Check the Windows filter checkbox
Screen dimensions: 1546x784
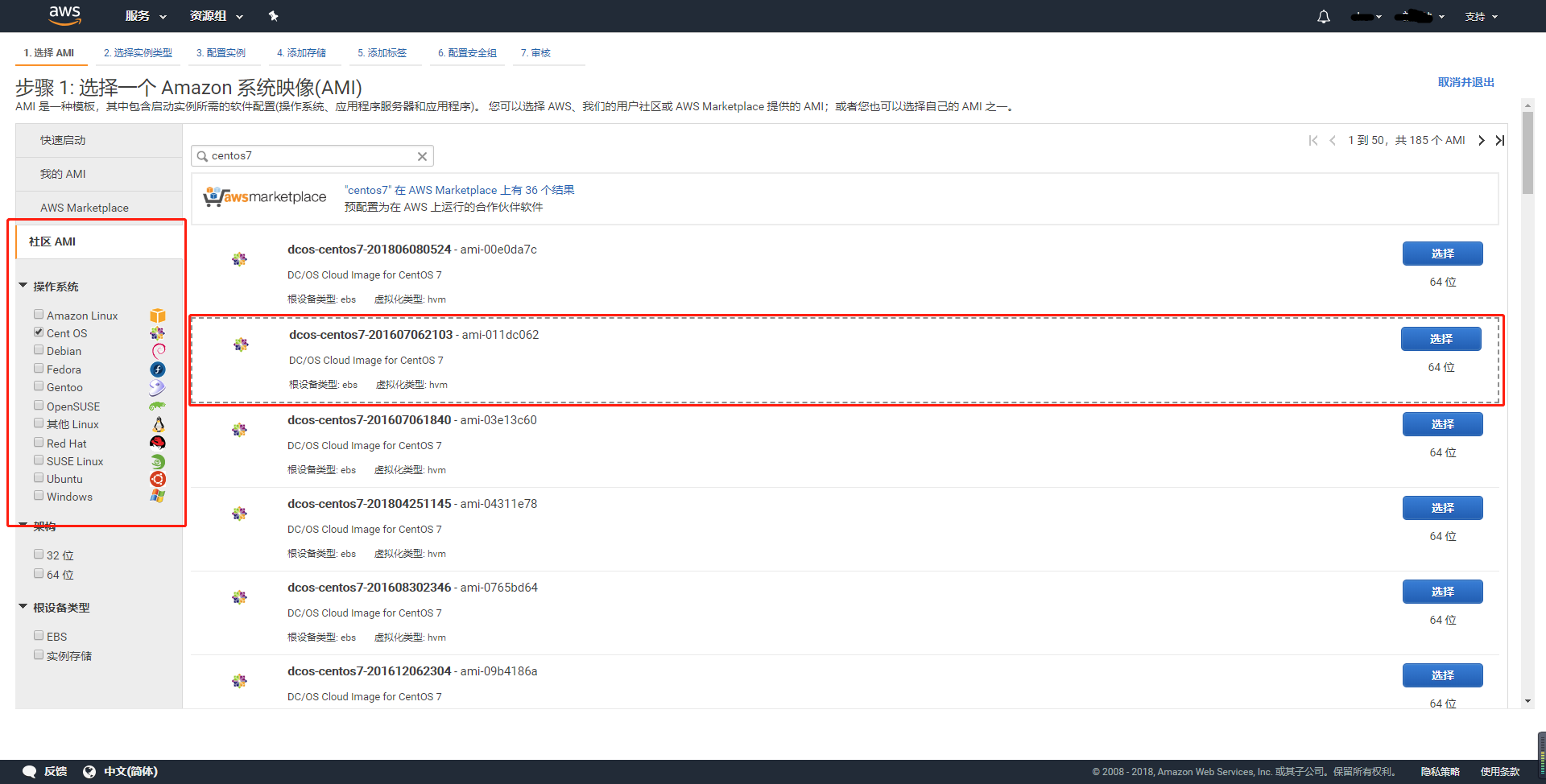39,496
